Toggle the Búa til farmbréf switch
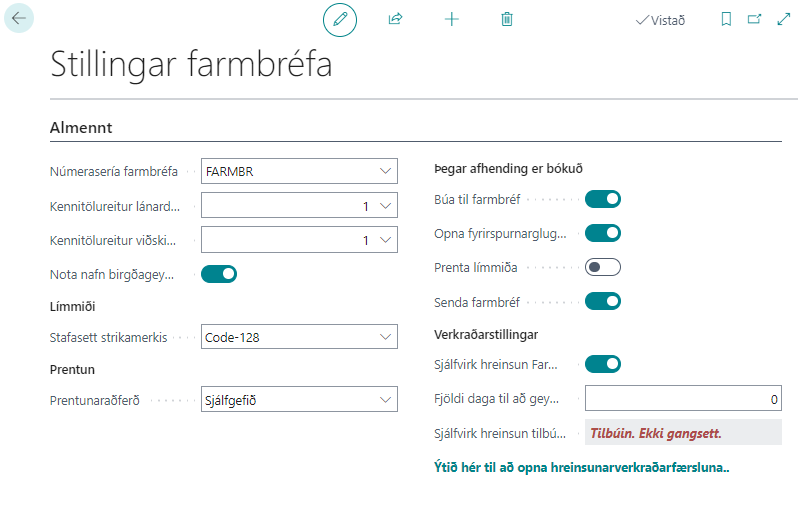The image size is (805, 509). coord(603,199)
